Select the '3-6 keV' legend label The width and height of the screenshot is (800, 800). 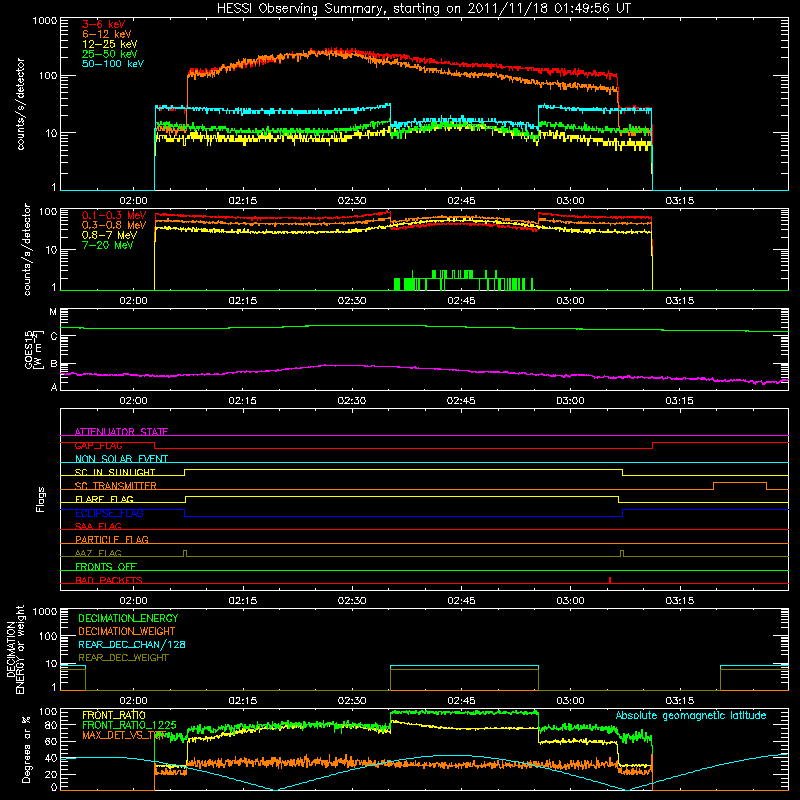pyautogui.click(x=104, y=24)
